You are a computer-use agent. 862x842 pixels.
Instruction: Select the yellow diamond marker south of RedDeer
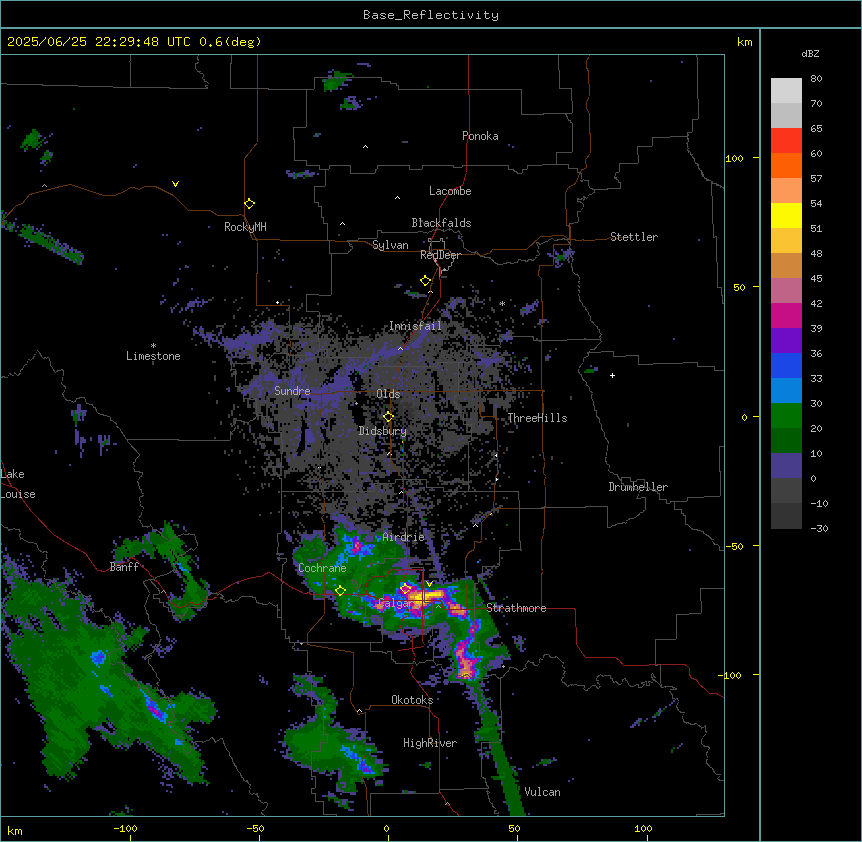pos(425,281)
